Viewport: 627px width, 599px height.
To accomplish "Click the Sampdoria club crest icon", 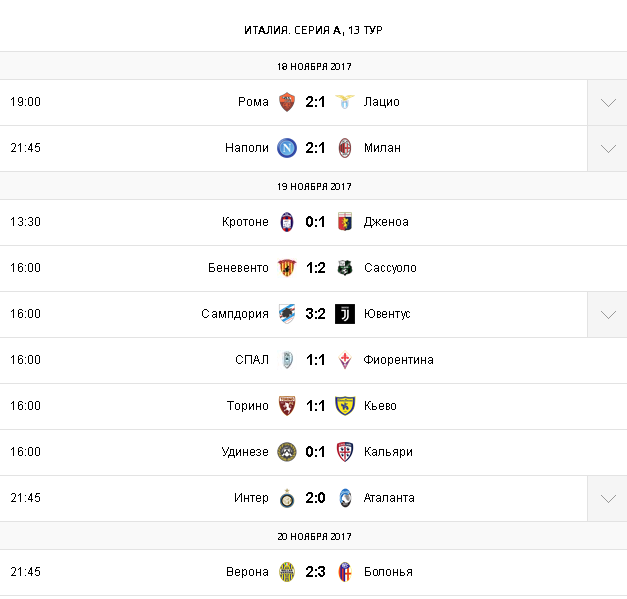I will coord(287,314).
